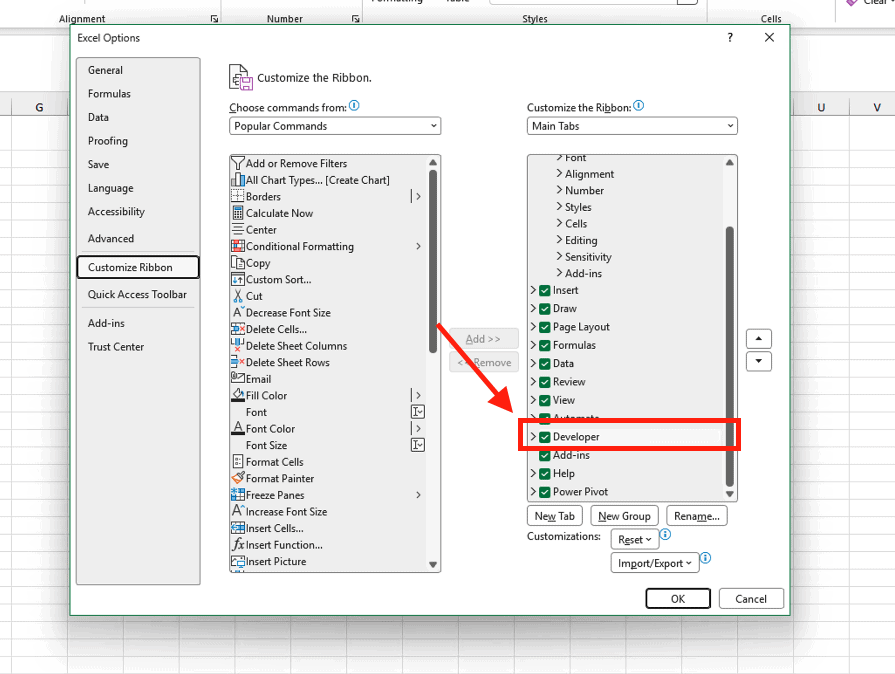Expand the Number group in the tree
The width and height of the screenshot is (895, 674).
pyautogui.click(x=559, y=190)
